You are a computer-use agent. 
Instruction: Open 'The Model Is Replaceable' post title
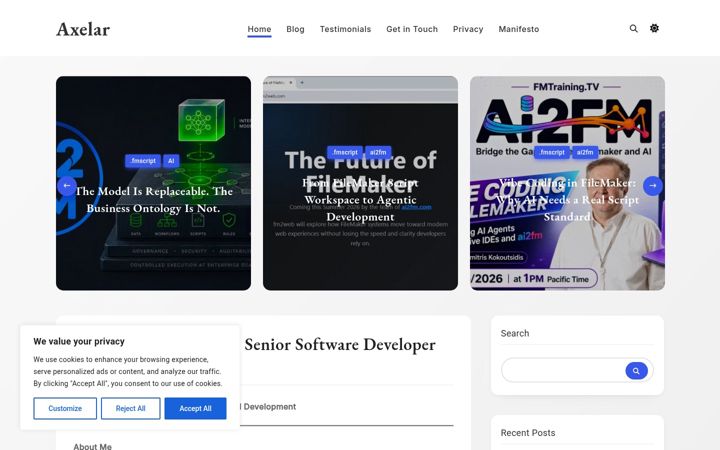[x=154, y=200]
